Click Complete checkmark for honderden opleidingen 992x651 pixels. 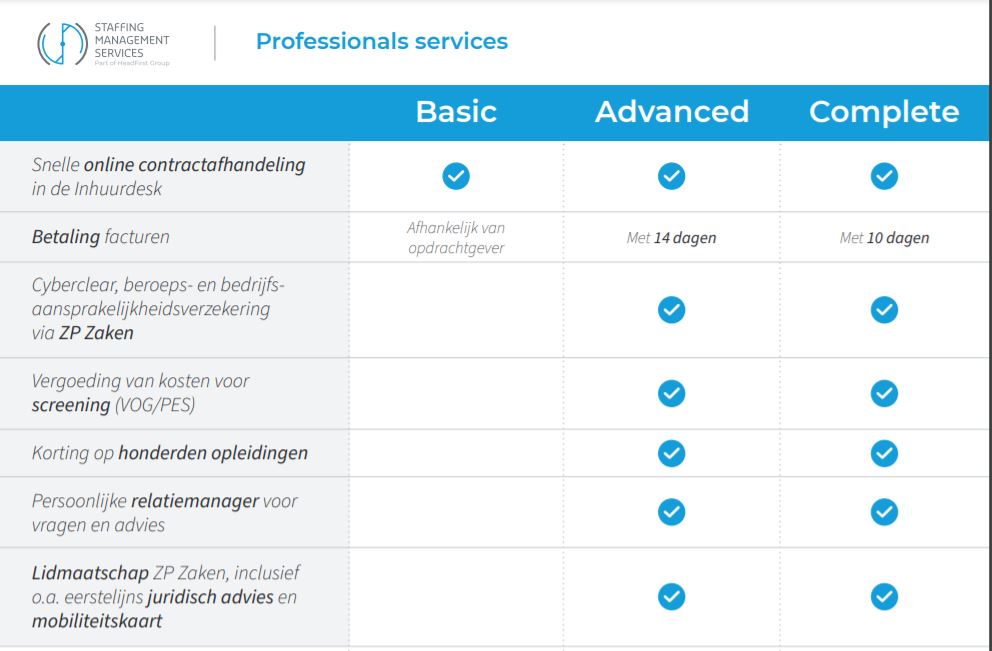884,453
